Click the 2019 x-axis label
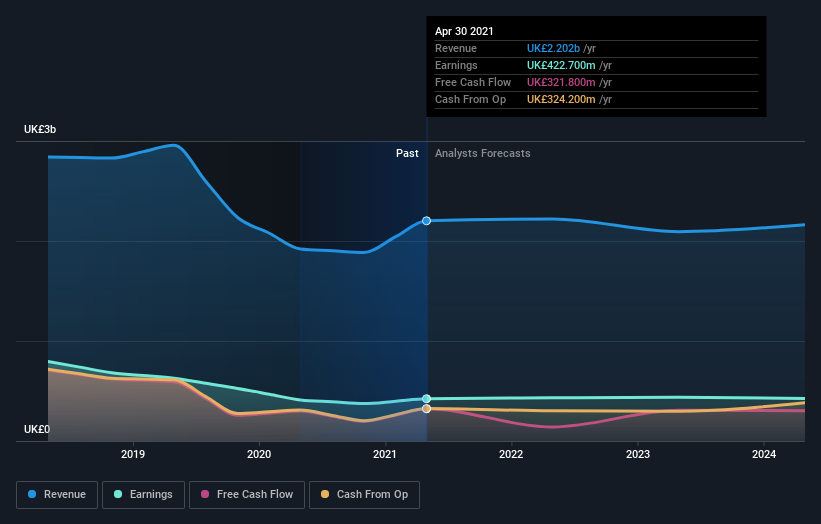 click(x=133, y=454)
